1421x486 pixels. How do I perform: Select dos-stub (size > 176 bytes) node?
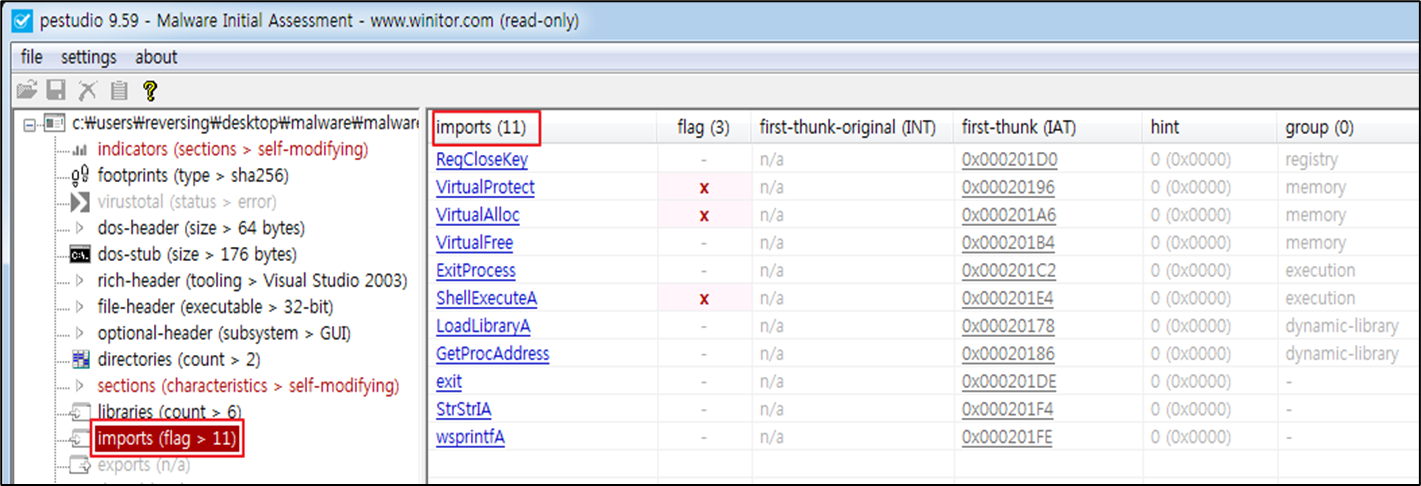[197, 254]
